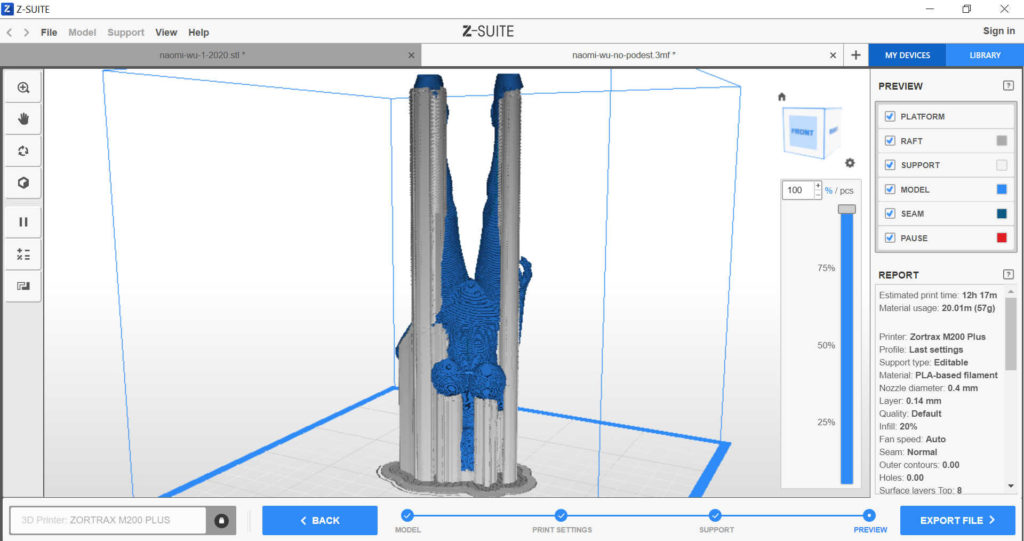This screenshot has width=1024, height=541.
Task: Click the Estimated print time text
Action: tap(938, 295)
